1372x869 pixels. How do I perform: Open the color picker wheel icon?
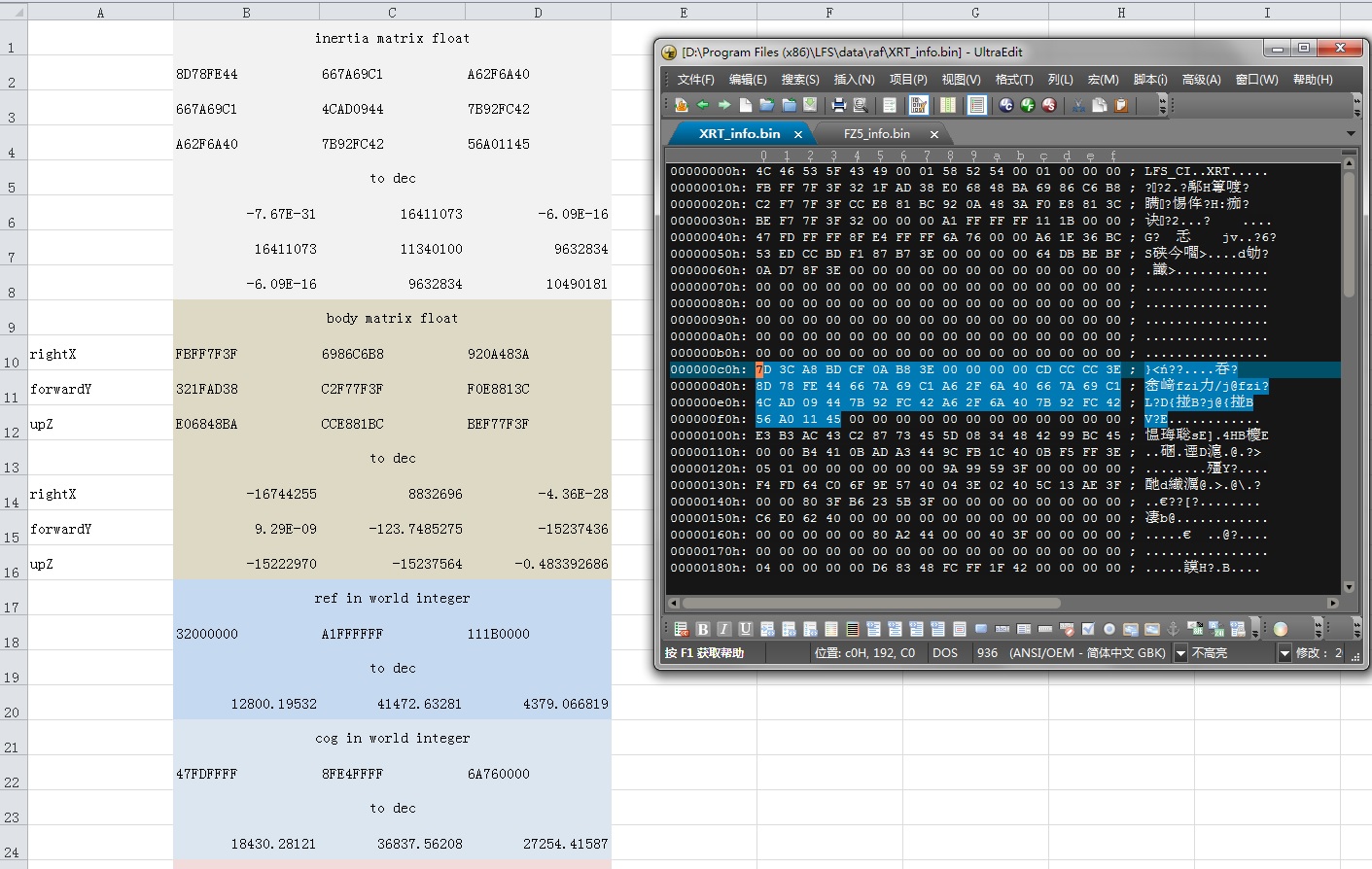tap(1281, 629)
